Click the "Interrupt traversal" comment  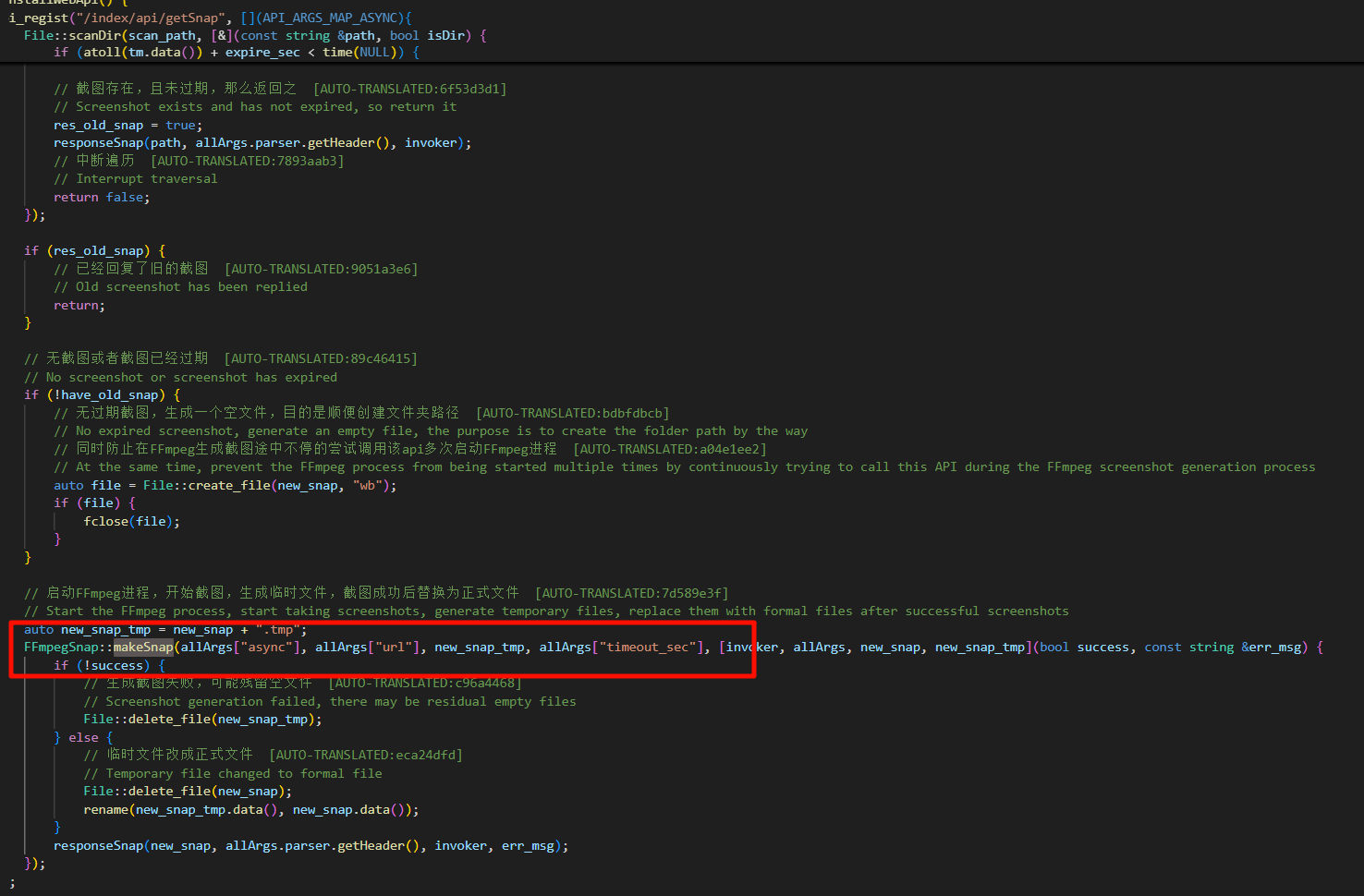[146, 178]
